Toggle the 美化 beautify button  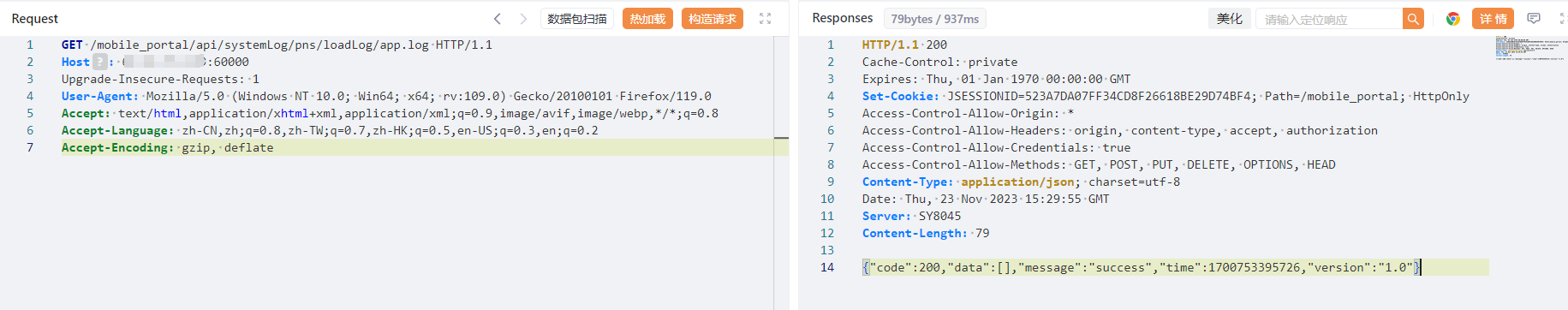pos(1230,19)
